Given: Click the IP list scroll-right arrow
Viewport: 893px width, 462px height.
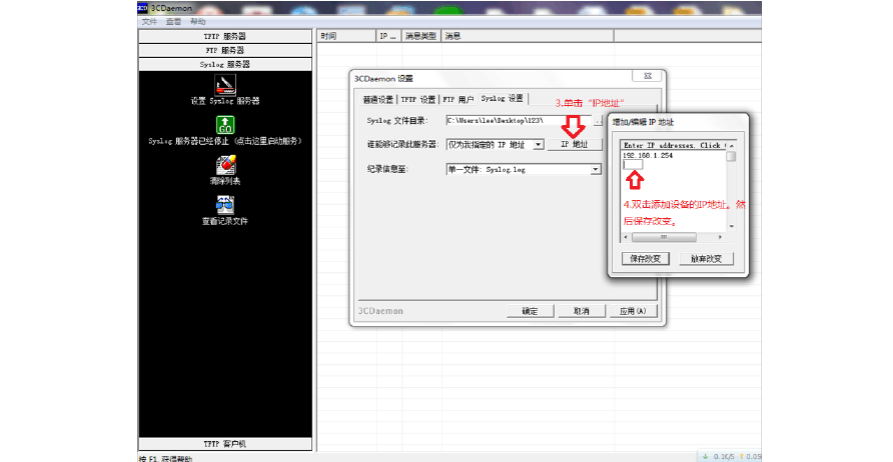Looking at the screenshot, I should pyautogui.click(x=720, y=237).
